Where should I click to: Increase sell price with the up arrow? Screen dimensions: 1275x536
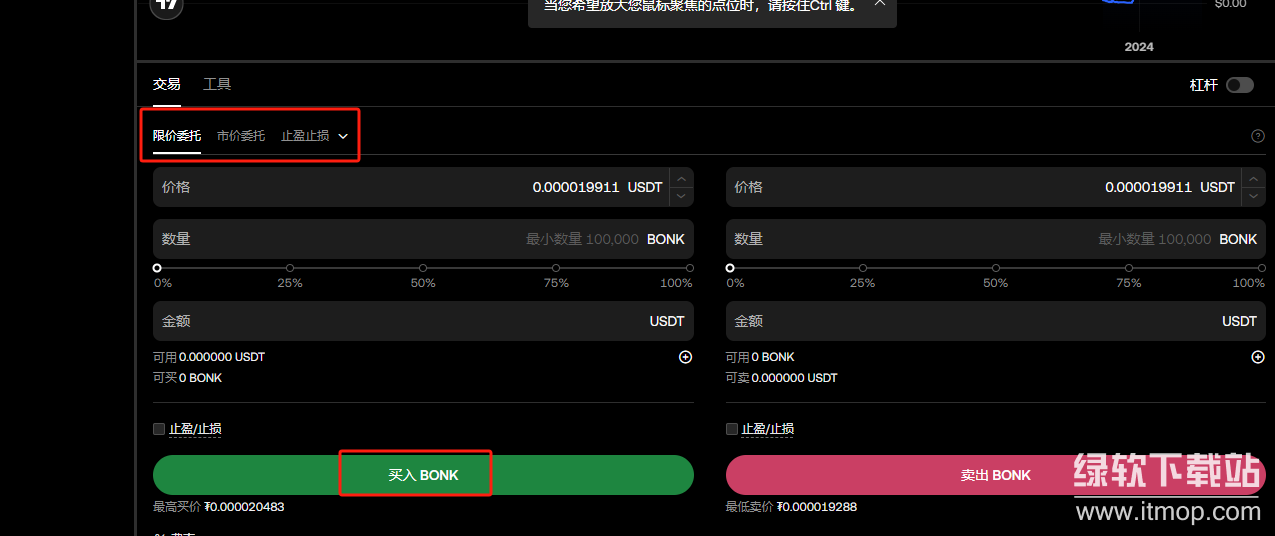pos(1254,179)
